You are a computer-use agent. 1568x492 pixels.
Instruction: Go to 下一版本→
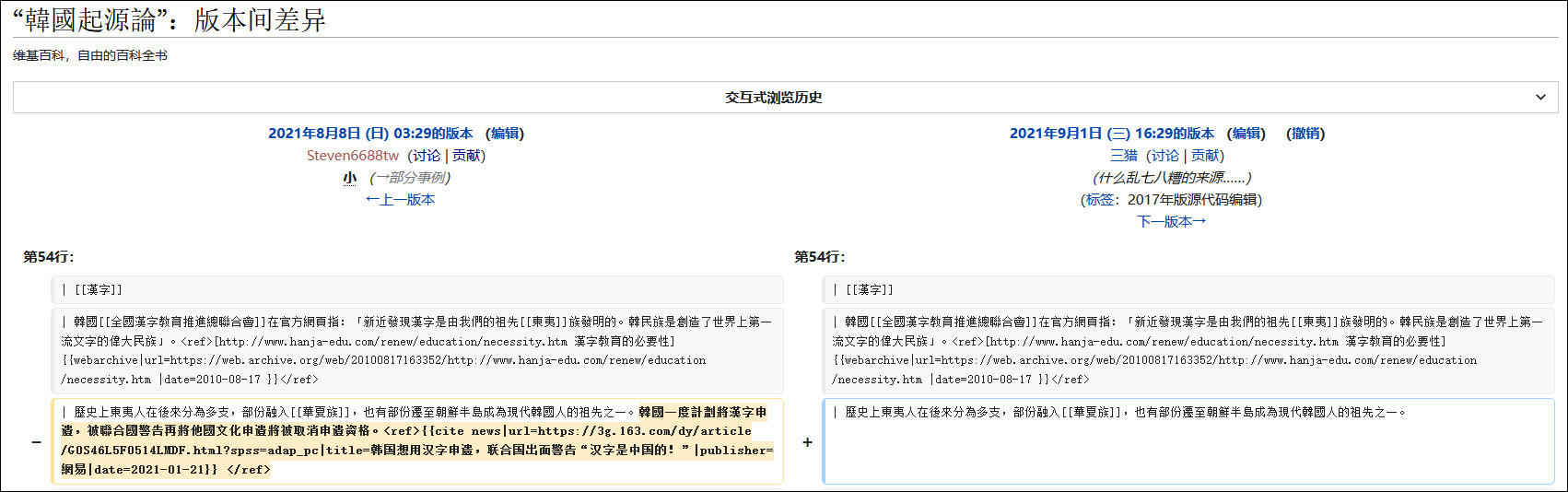point(1172,222)
